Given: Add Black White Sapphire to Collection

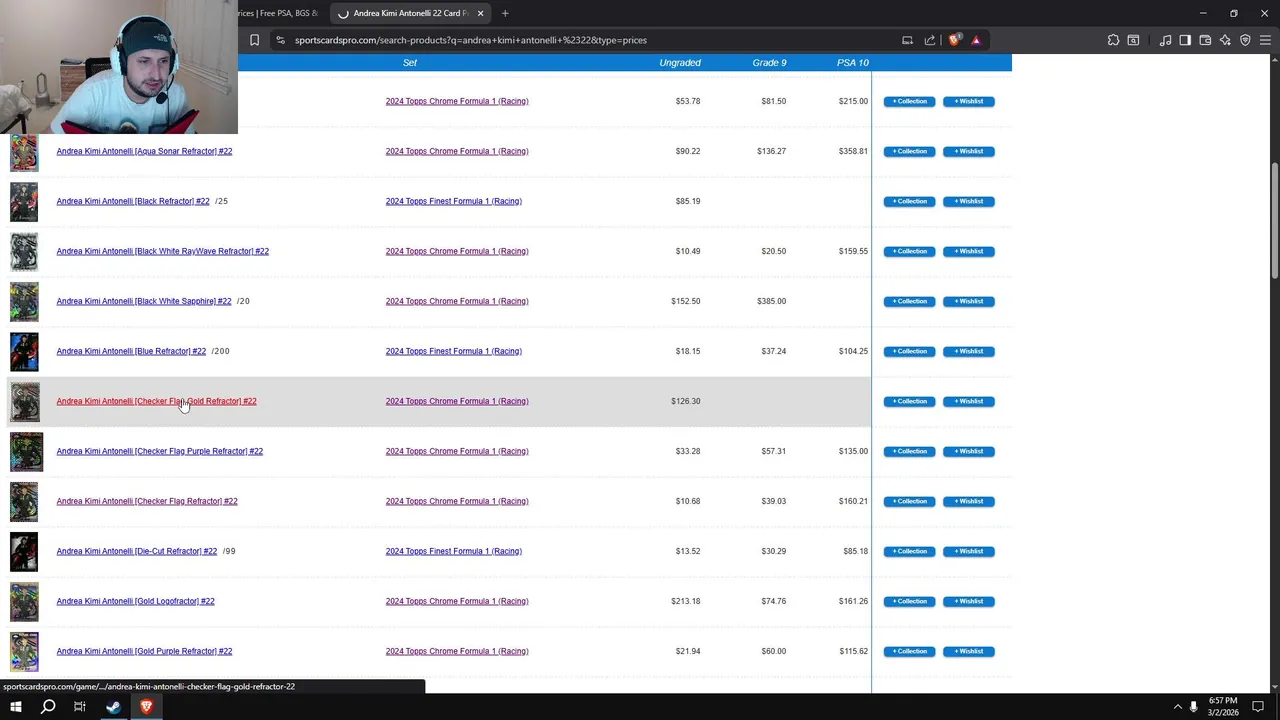Looking at the screenshot, I should click(909, 301).
